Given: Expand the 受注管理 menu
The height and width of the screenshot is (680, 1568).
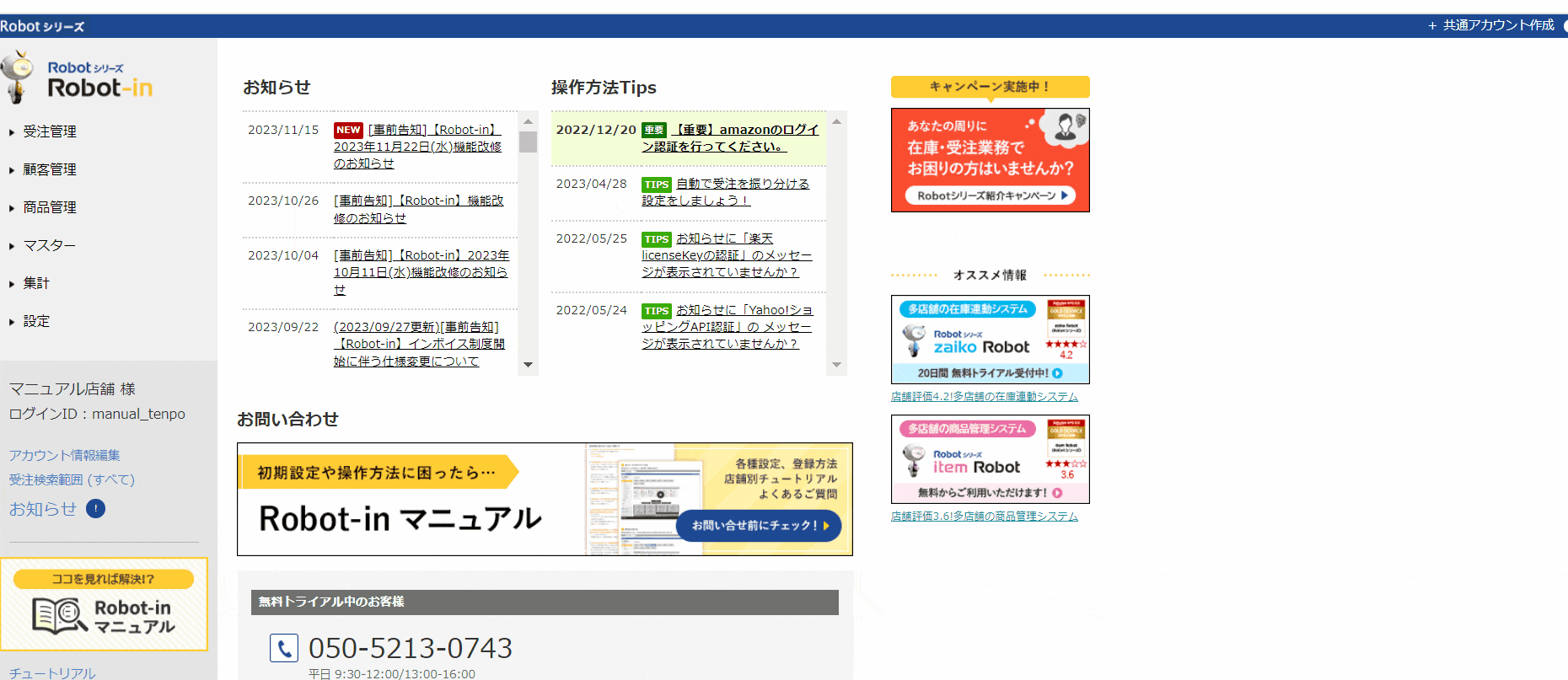Looking at the screenshot, I should pos(50,131).
